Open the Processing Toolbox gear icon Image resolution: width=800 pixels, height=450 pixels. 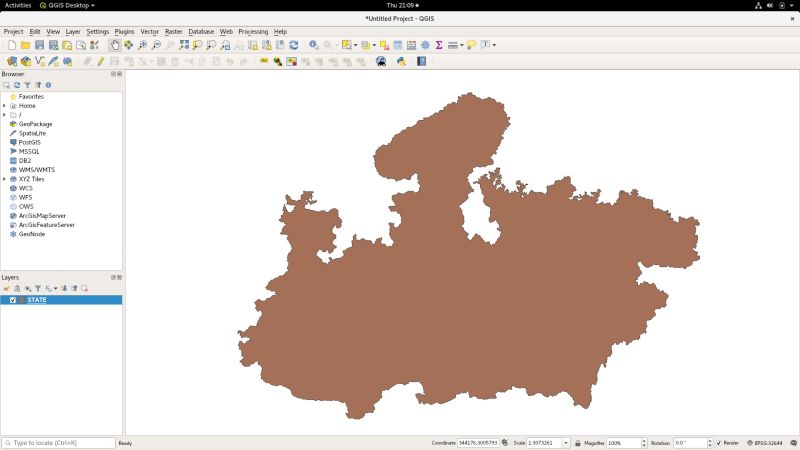click(425, 45)
